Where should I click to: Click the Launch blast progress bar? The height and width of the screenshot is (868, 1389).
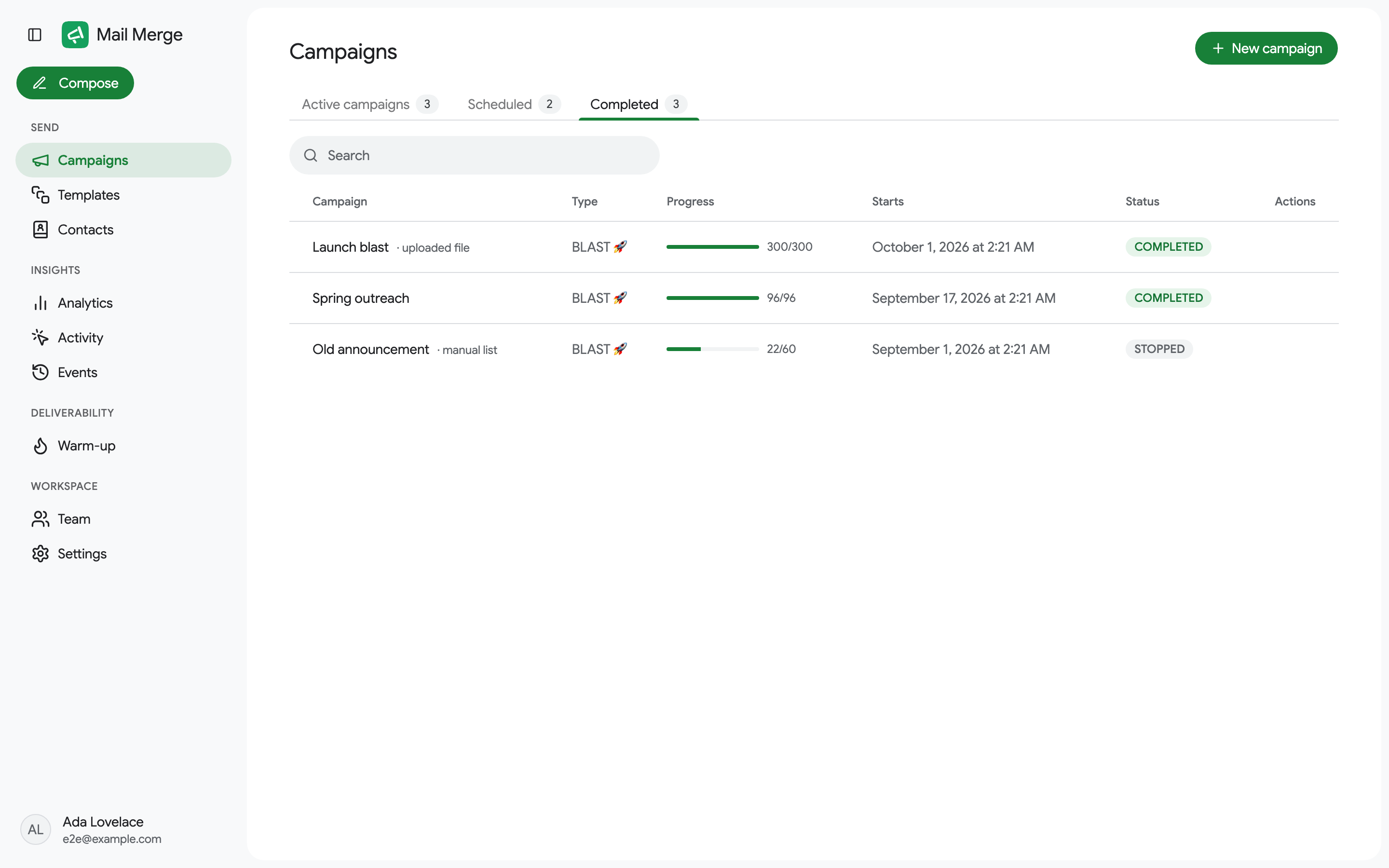pos(712,247)
